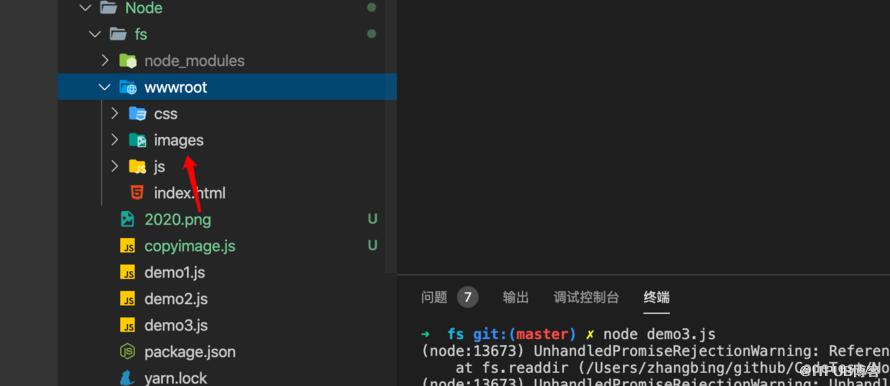Click the modified dot on fs row
The height and width of the screenshot is (386, 890).
click(x=371, y=34)
